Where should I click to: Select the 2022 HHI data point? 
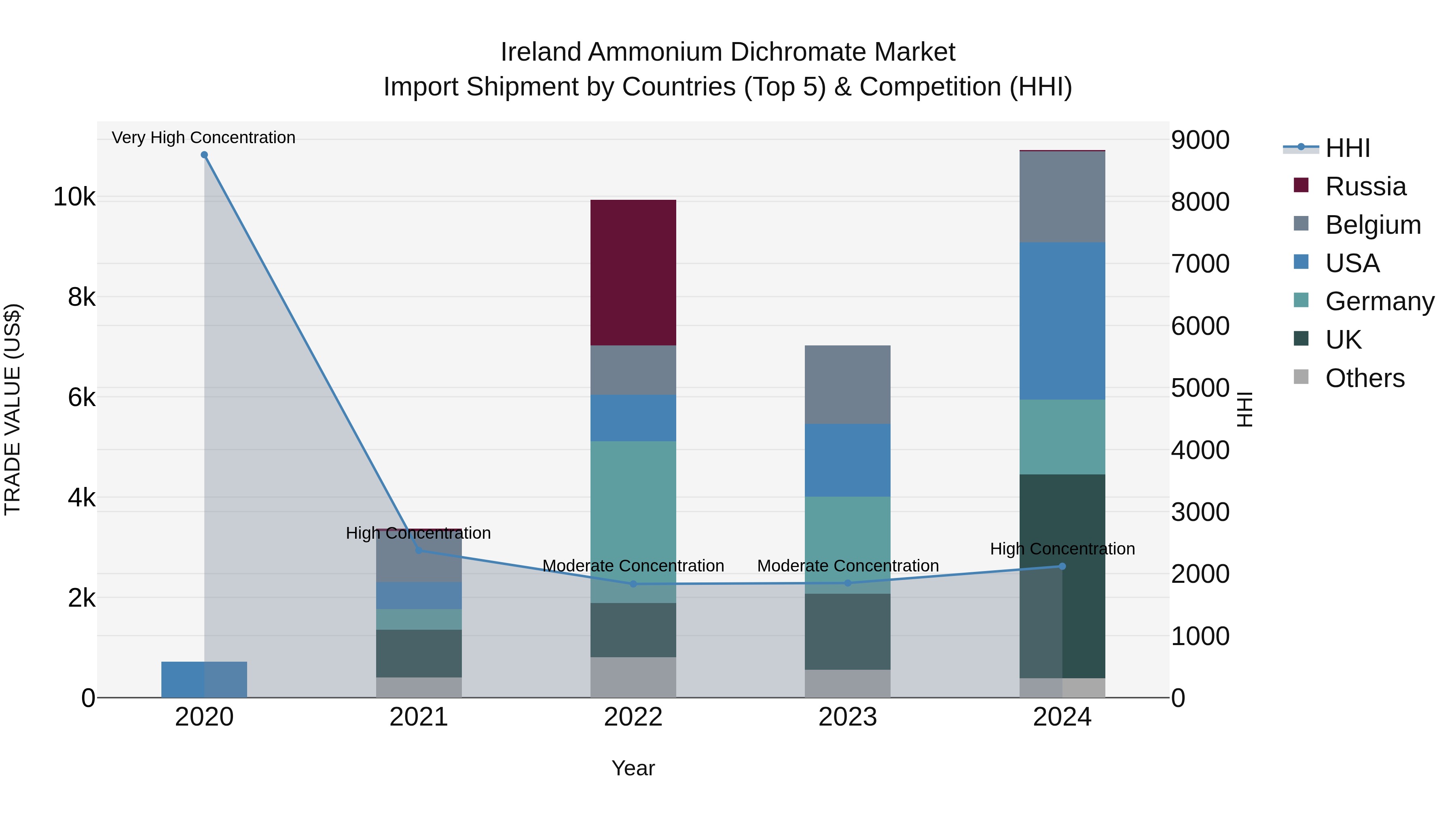coord(633,584)
